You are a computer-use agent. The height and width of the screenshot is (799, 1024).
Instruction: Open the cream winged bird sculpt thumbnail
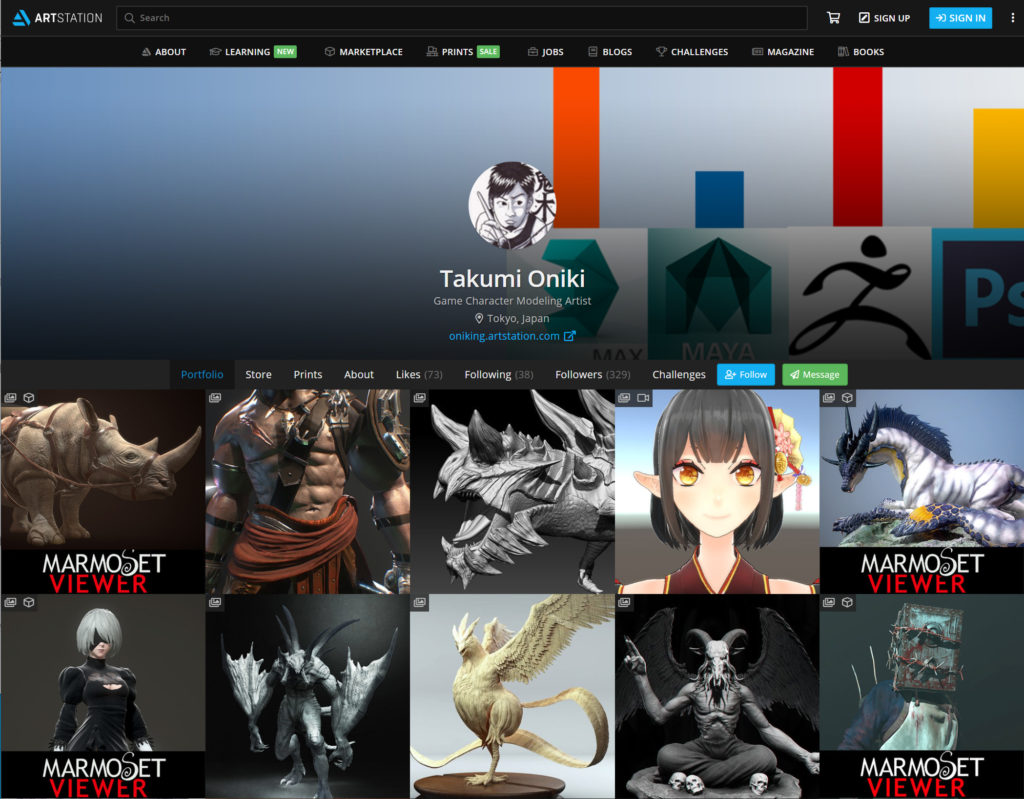coord(512,696)
